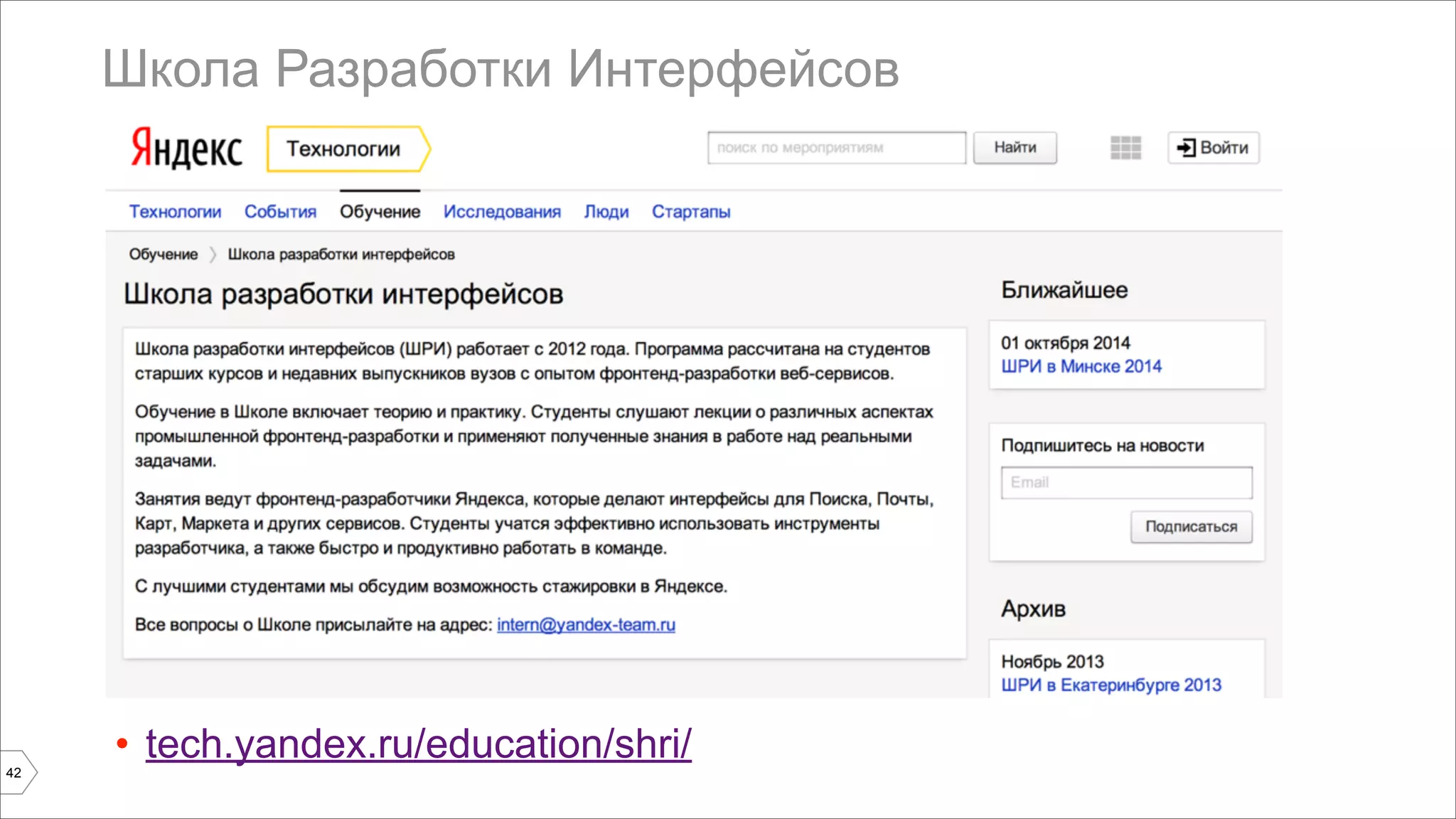This screenshot has height=819, width=1456.
Task: Open the События navigation tab
Action: [x=280, y=212]
